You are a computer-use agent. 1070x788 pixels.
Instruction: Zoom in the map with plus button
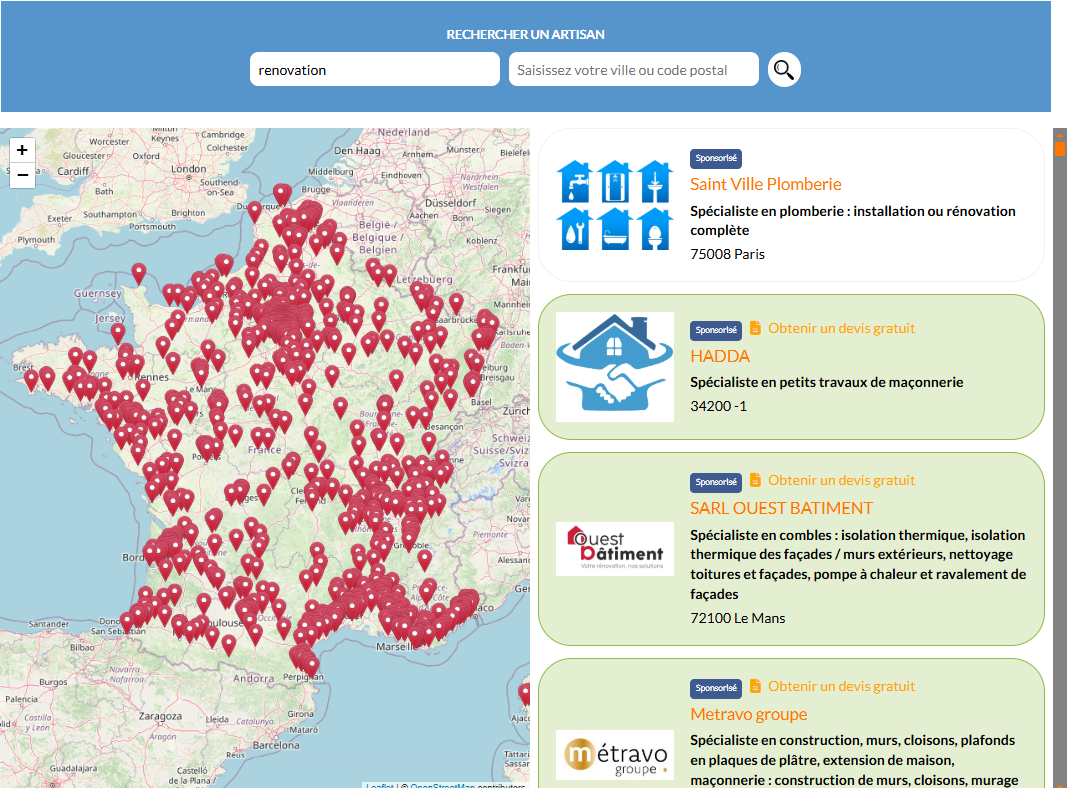point(23,150)
